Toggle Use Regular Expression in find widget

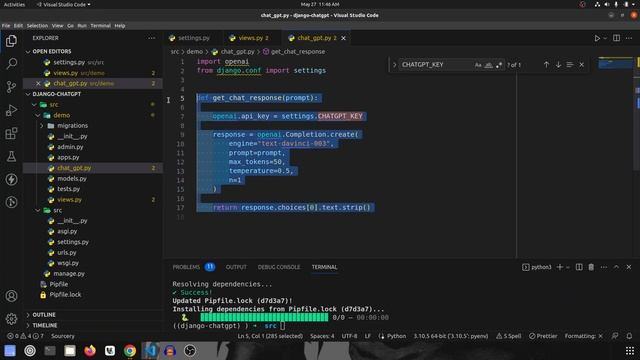coord(499,65)
